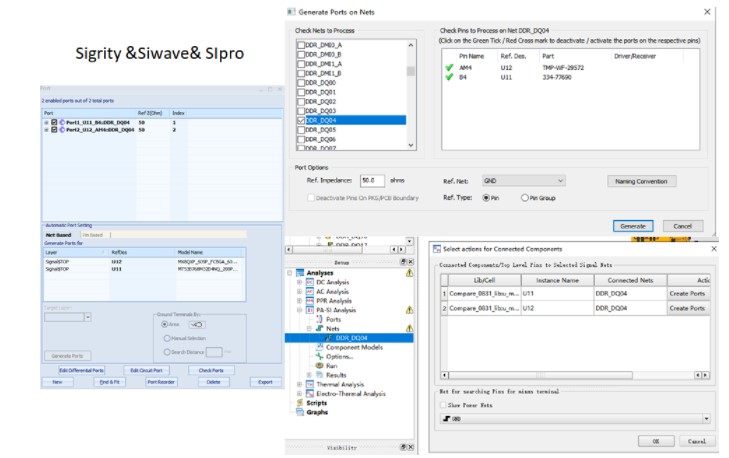This screenshot has width=729, height=458.
Task: Click the Options icon in Setup tree
Action: [319, 357]
